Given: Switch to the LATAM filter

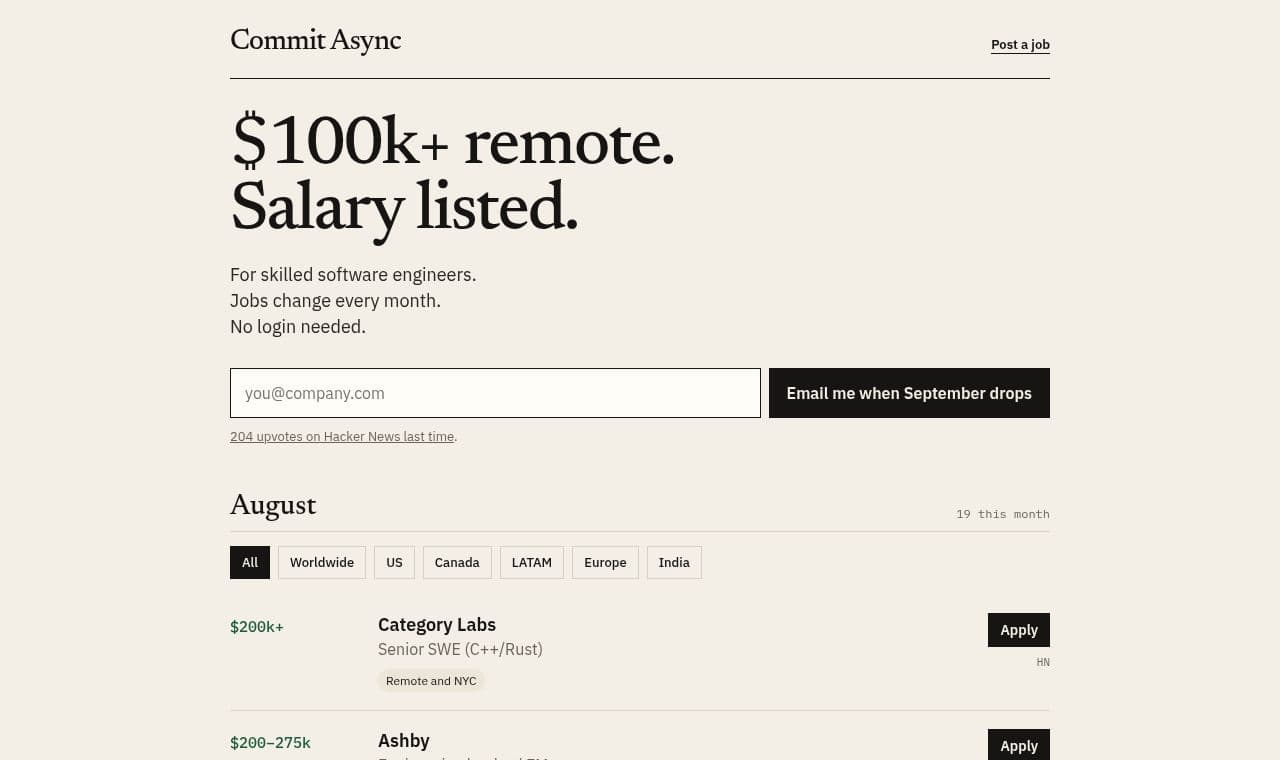Looking at the screenshot, I should 532,562.
